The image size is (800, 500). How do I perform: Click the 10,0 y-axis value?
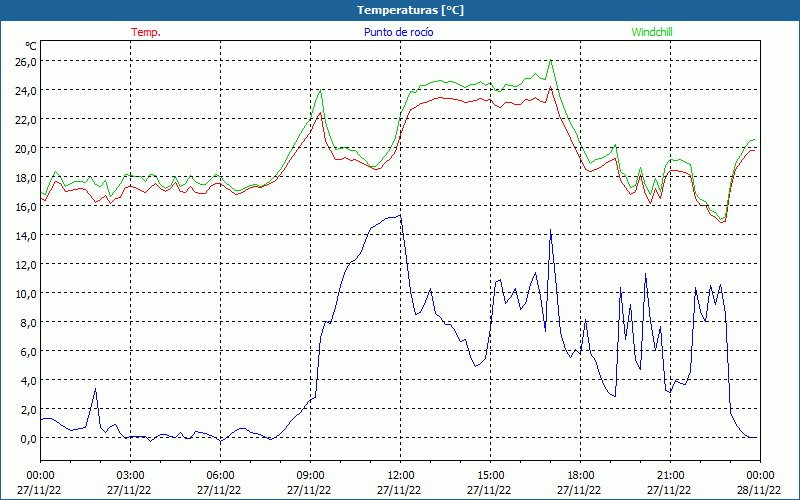coord(26,293)
